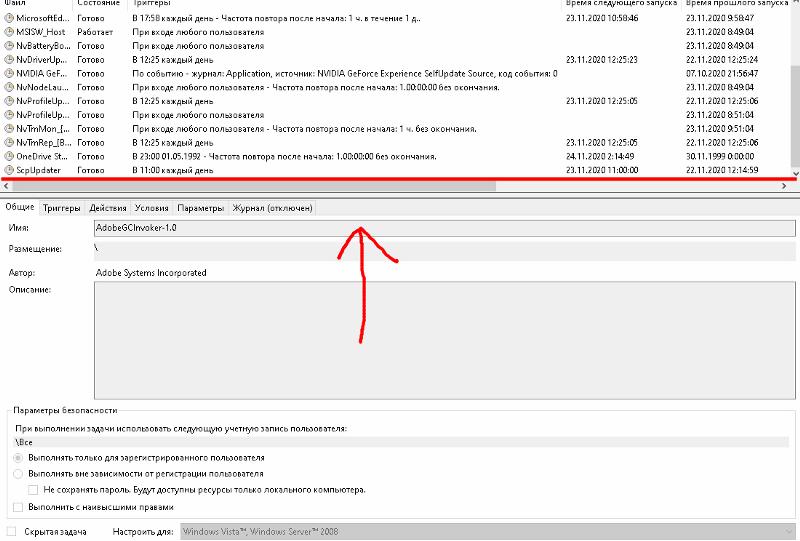The height and width of the screenshot is (541, 800).
Task: Select the MSISW_Host task name
Action: [41, 32]
